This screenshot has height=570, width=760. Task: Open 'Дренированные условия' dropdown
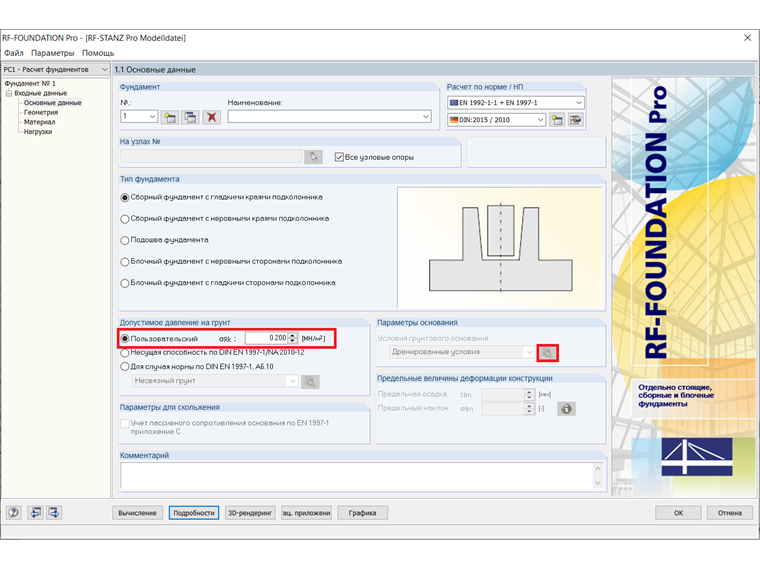pyautogui.click(x=529, y=352)
